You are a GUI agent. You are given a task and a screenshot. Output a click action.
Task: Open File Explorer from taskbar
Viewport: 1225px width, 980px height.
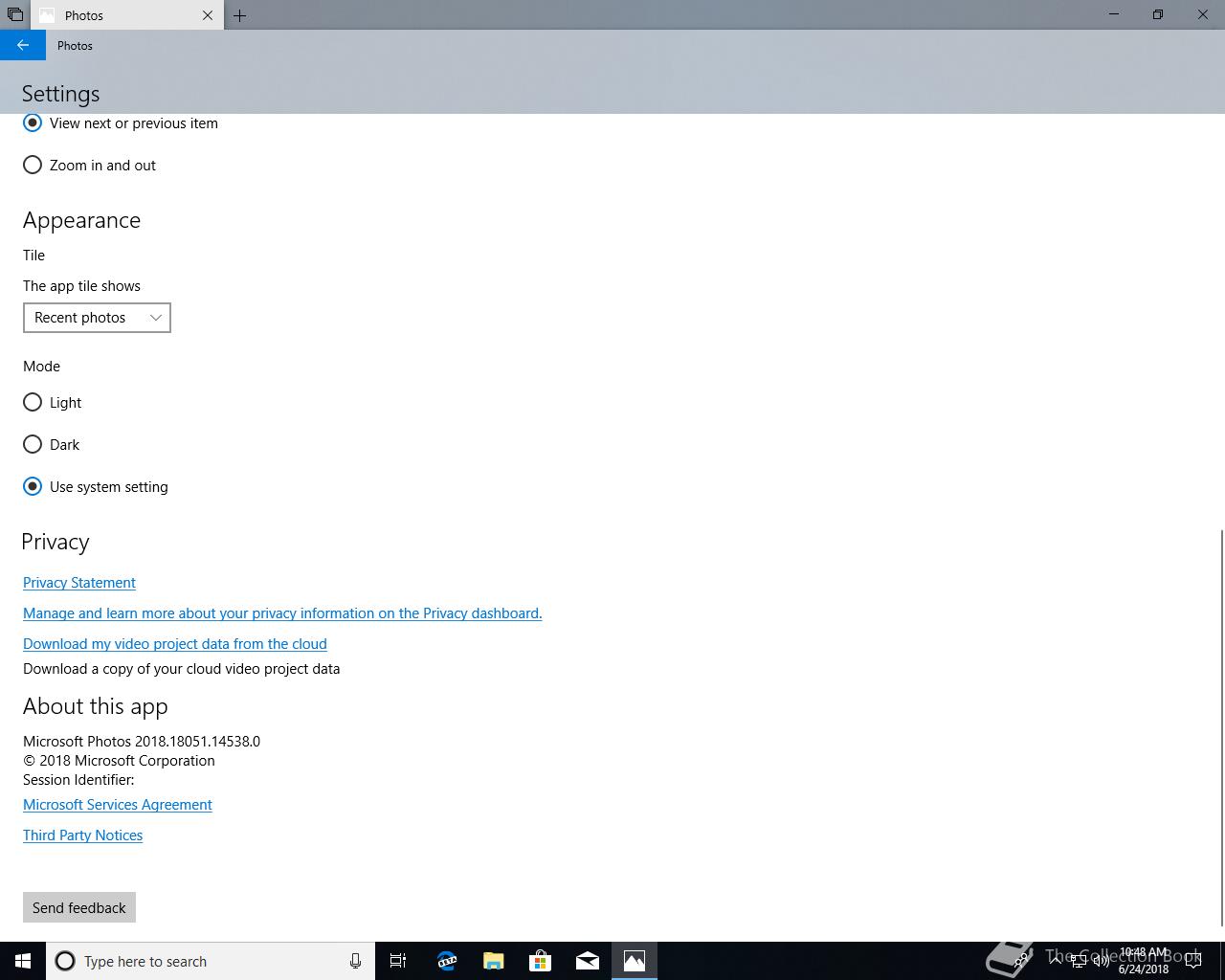[493, 961]
